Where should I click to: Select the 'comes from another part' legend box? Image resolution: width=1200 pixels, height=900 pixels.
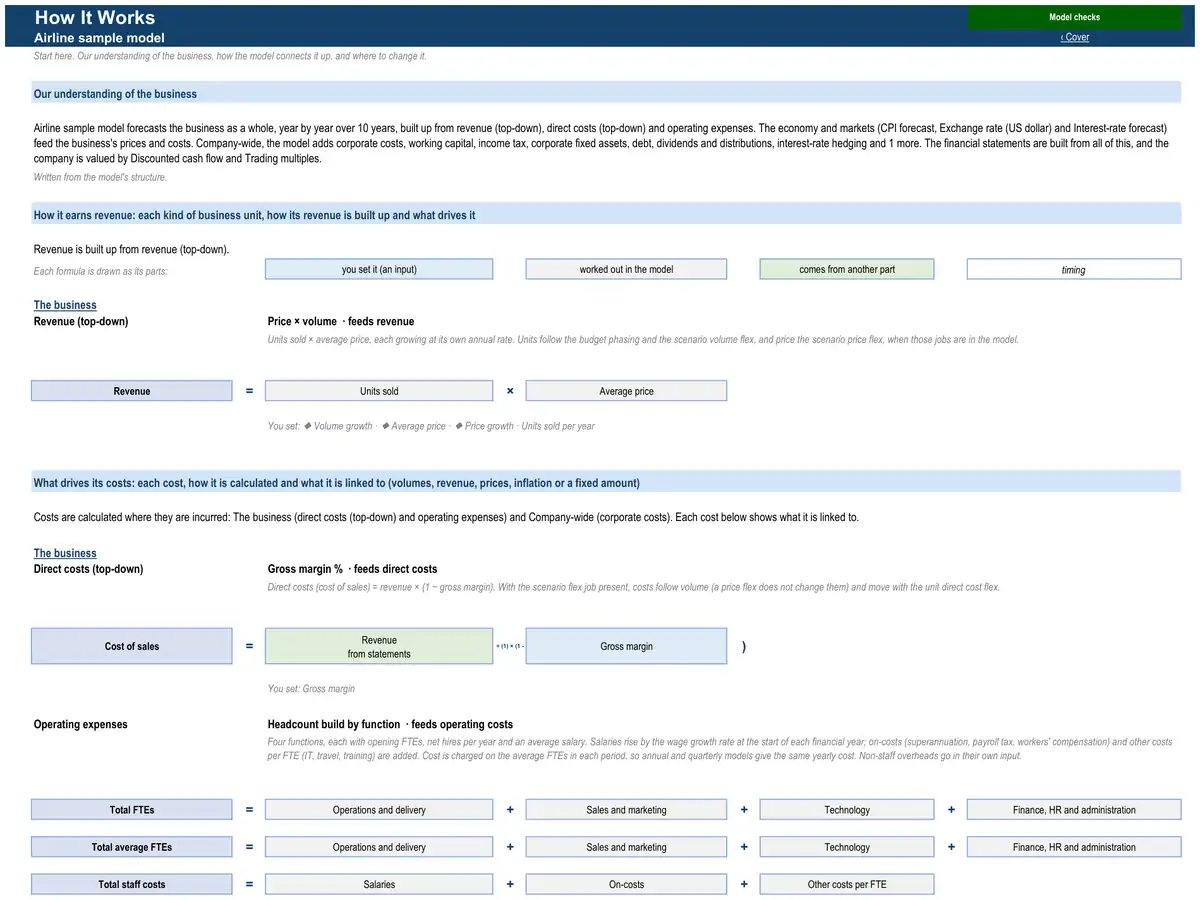click(847, 269)
